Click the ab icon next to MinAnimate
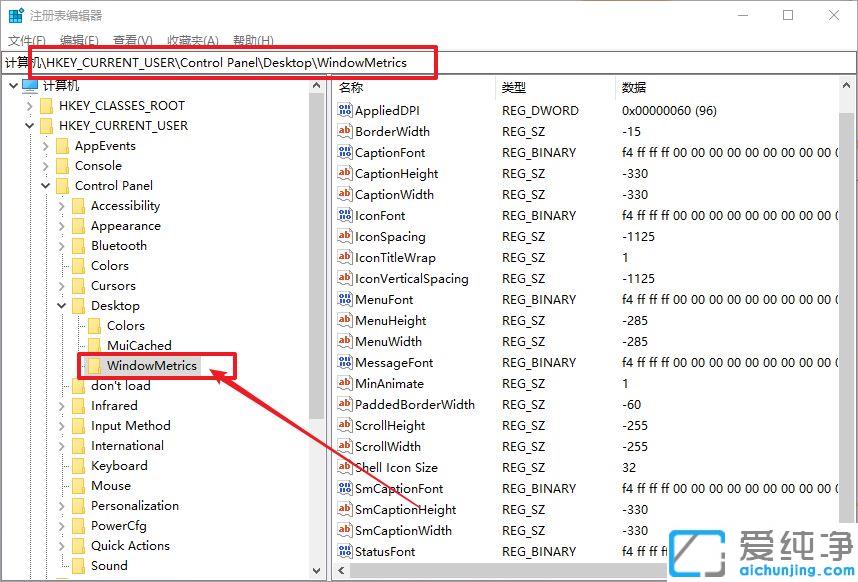858x582 pixels. coord(347,383)
